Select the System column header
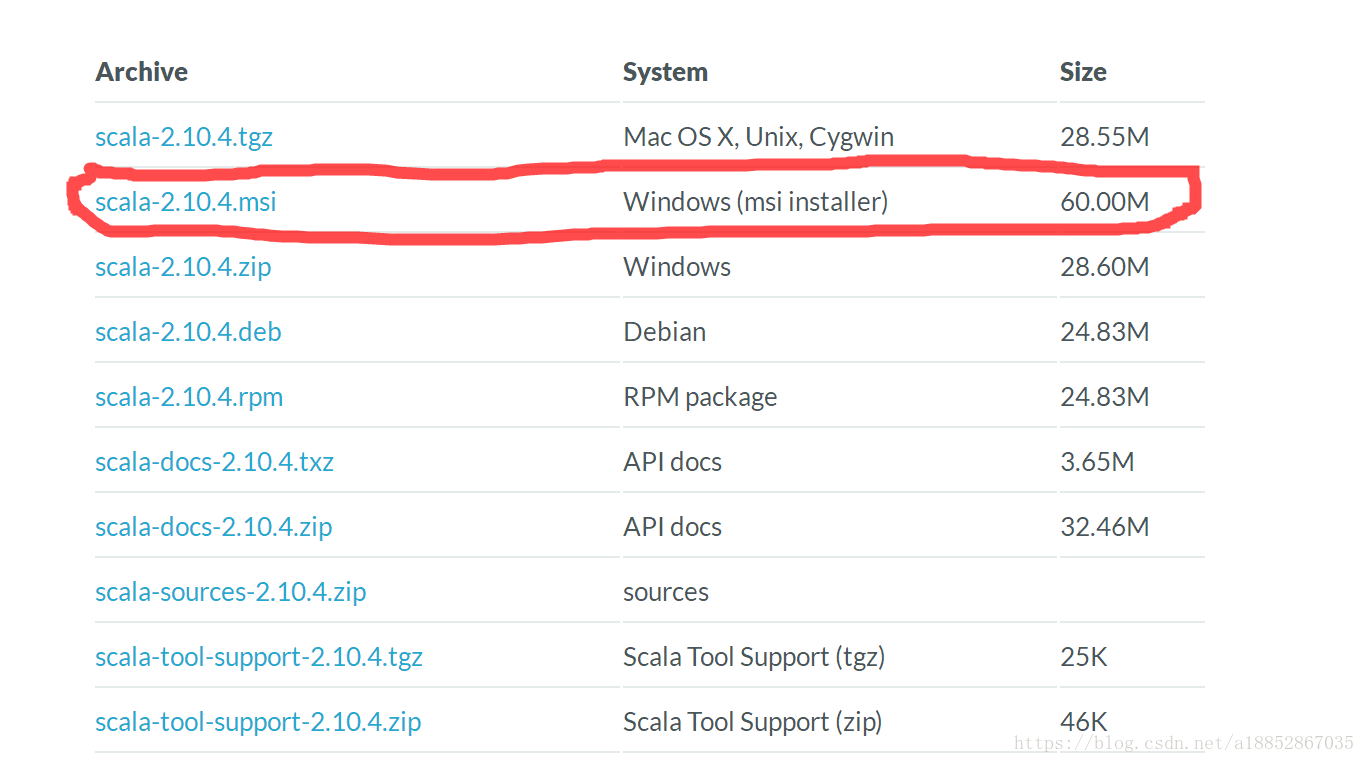The width and height of the screenshot is (1365, 763). pyautogui.click(x=665, y=72)
